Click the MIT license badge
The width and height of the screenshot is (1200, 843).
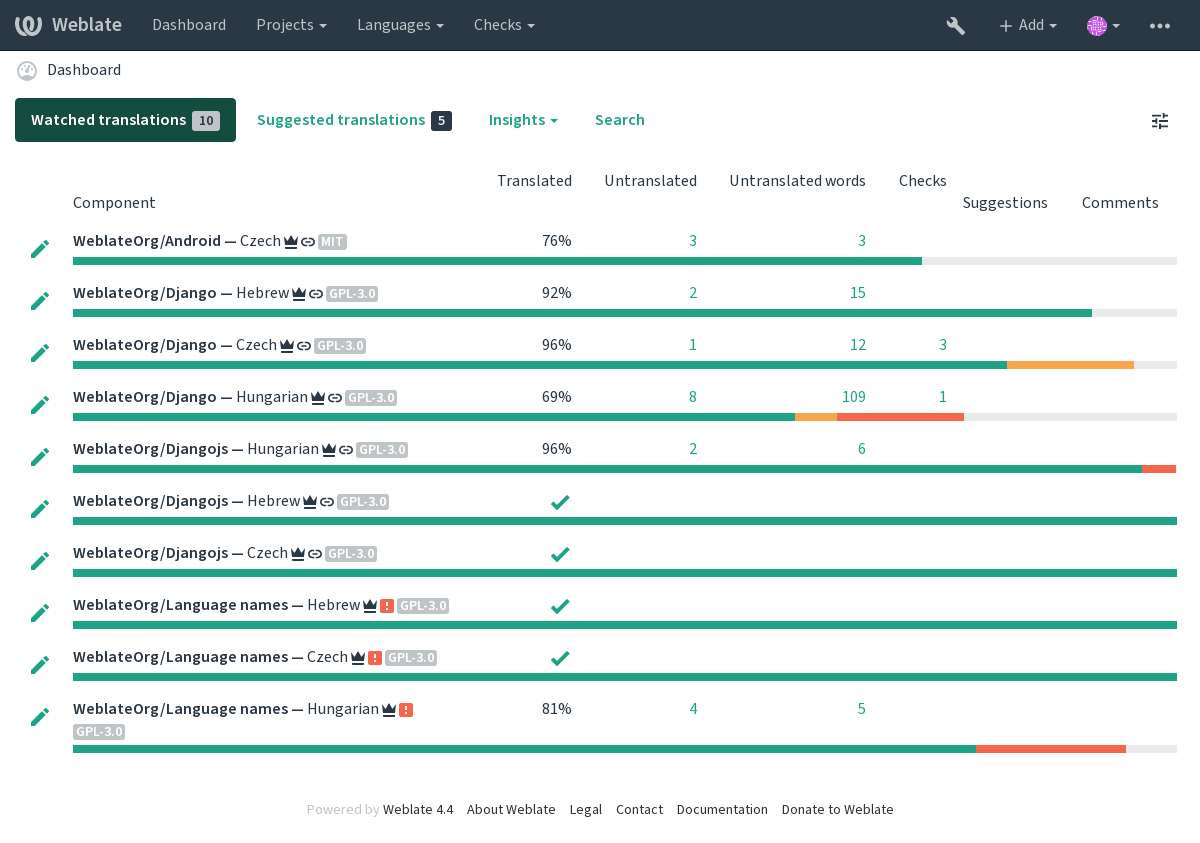click(333, 242)
